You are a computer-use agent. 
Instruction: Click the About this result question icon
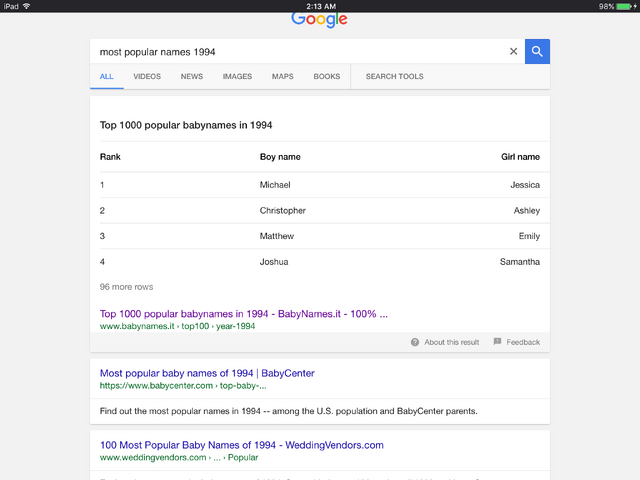click(415, 342)
